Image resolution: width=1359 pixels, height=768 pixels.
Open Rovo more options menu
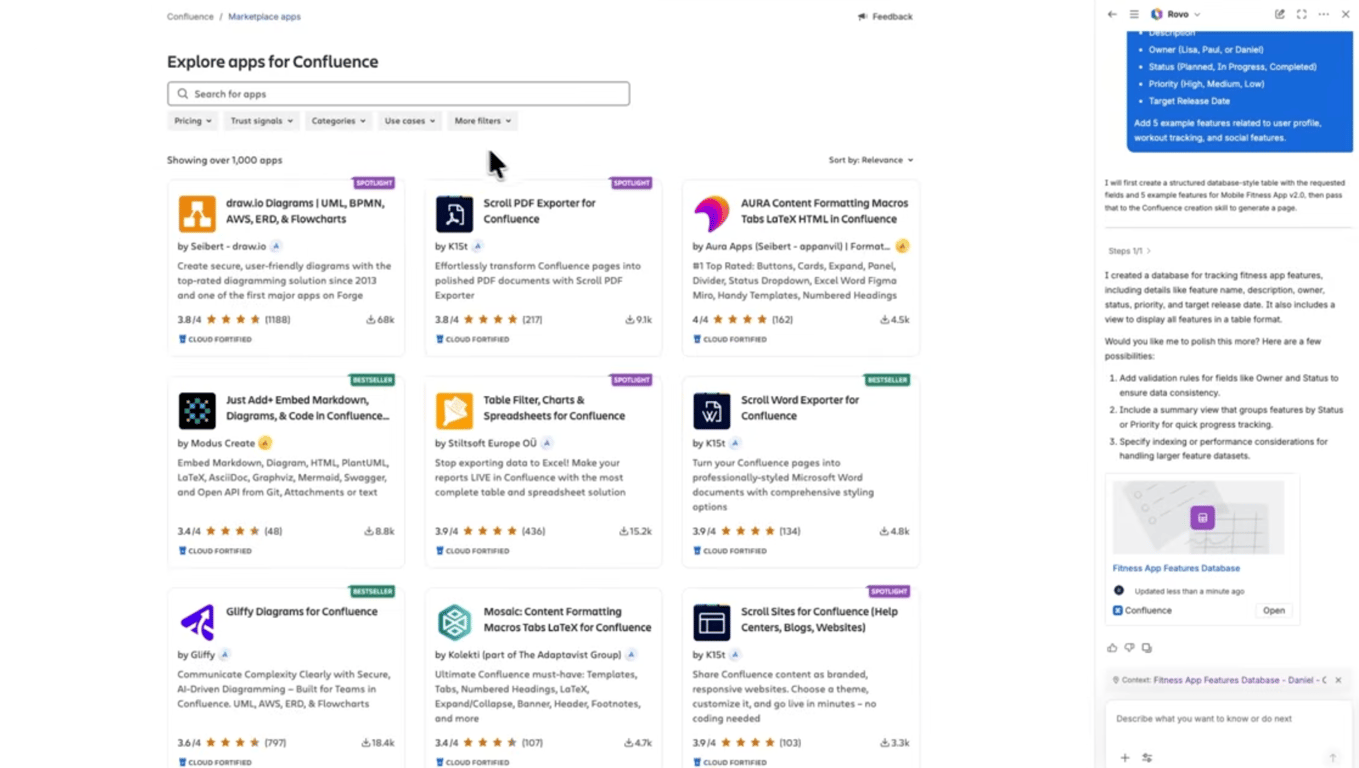click(x=1324, y=14)
